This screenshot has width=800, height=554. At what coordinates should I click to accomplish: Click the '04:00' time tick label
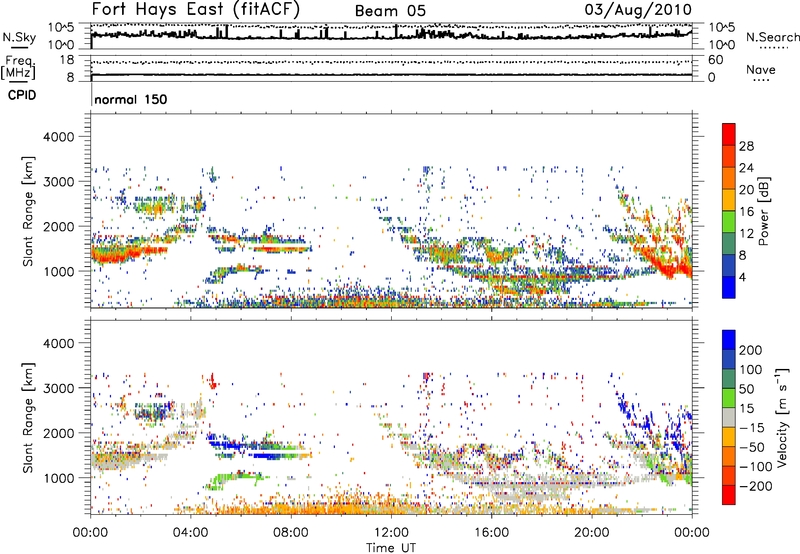(x=191, y=533)
